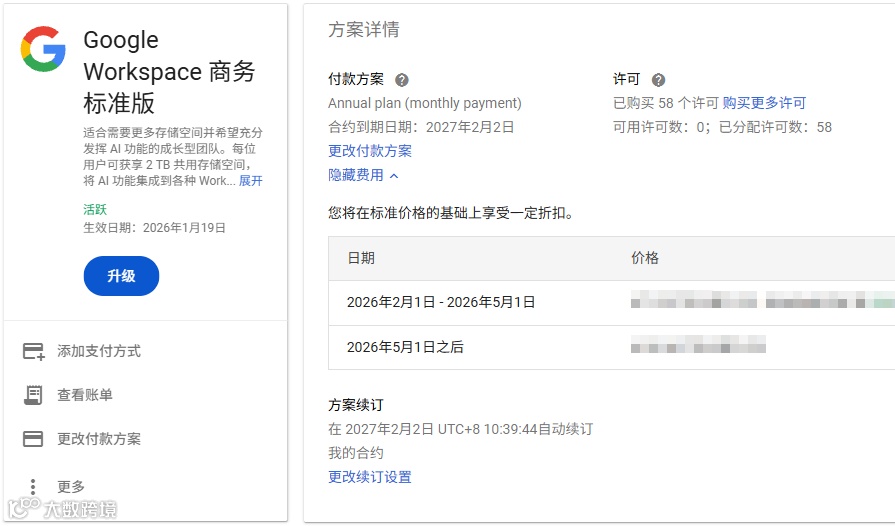
Task: Click the 添加支付方式 card-plus icon
Action: (x=33, y=351)
